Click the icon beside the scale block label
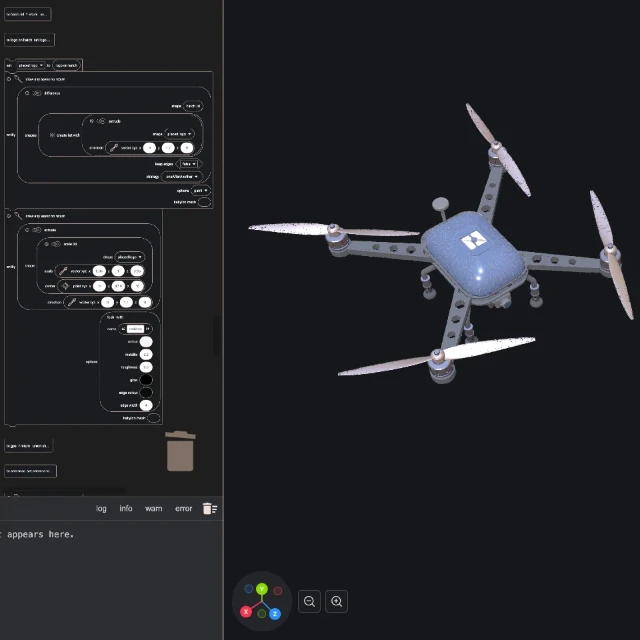Image resolution: width=640 pixels, height=640 pixels. pyautogui.click(x=56, y=244)
